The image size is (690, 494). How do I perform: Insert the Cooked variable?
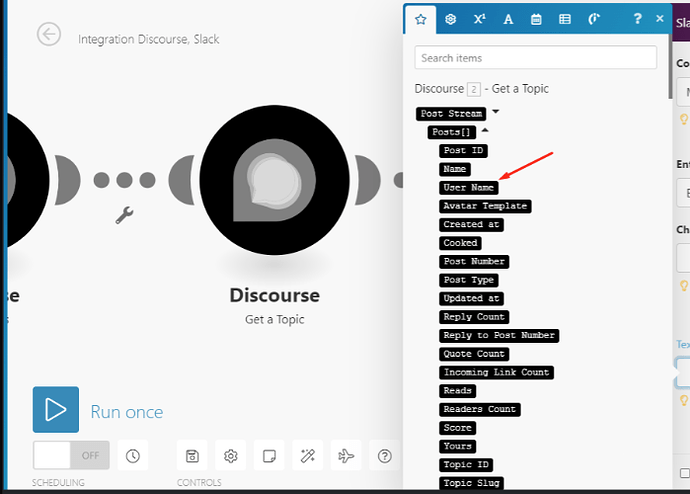pos(460,243)
